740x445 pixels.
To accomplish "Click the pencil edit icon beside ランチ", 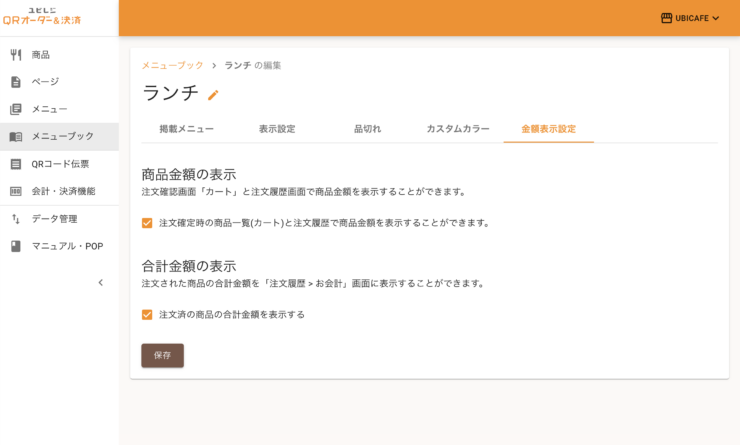I will click(x=213, y=95).
